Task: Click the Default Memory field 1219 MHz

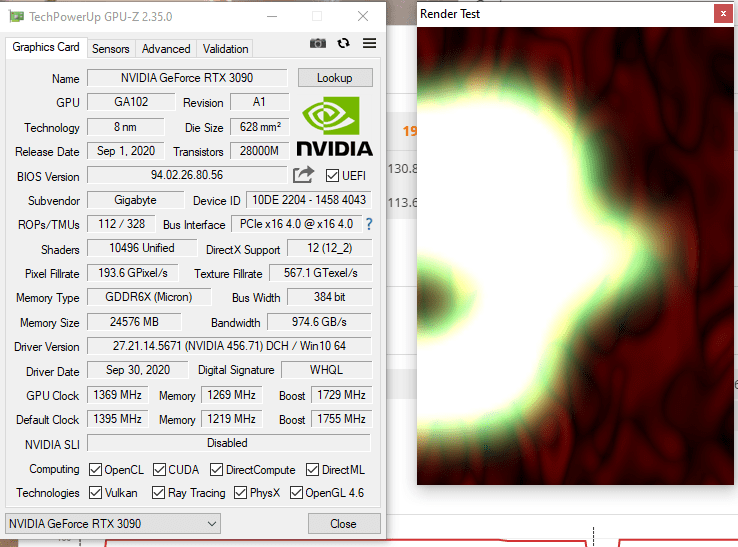Action: pos(232,418)
